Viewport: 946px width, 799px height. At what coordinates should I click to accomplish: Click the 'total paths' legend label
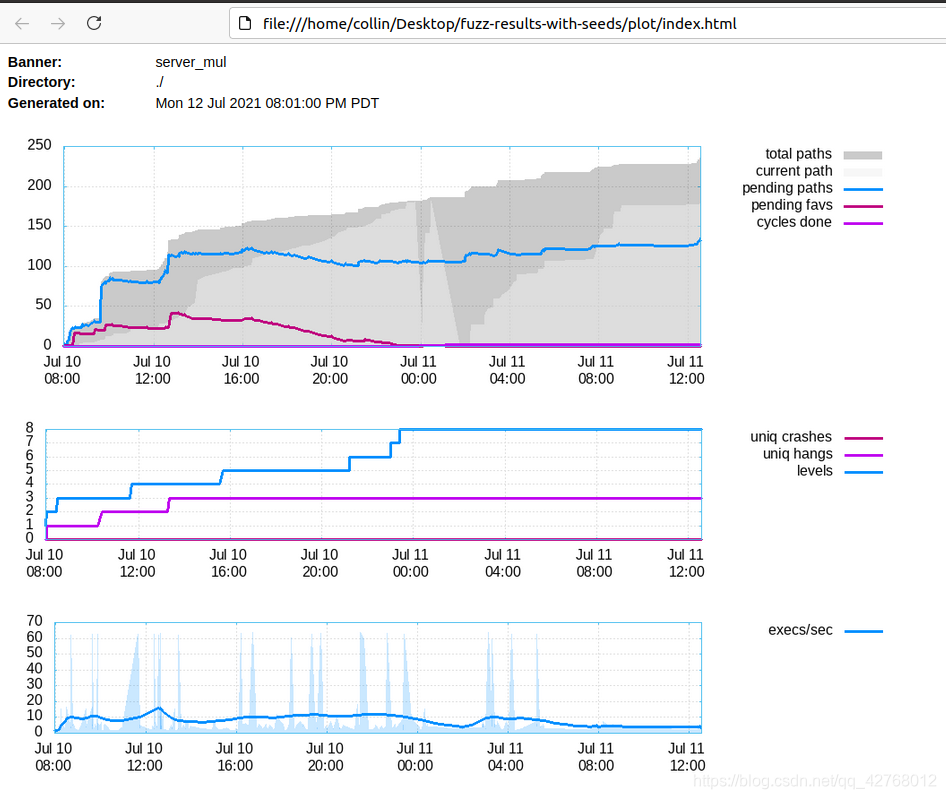pos(798,154)
